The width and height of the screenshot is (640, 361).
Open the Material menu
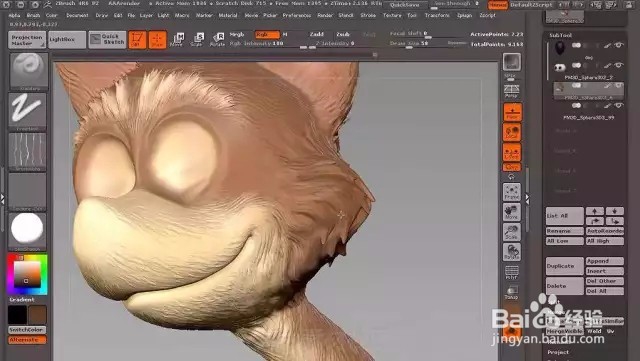[228, 16]
